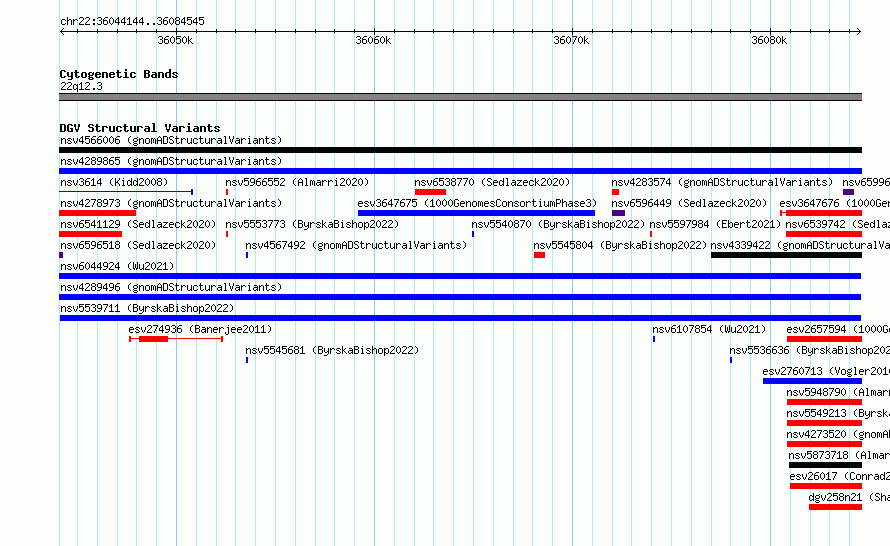This screenshot has width=890, height=546.
Task: Click nsv6044924 (Wu2021) label
Action: (x=117, y=266)
